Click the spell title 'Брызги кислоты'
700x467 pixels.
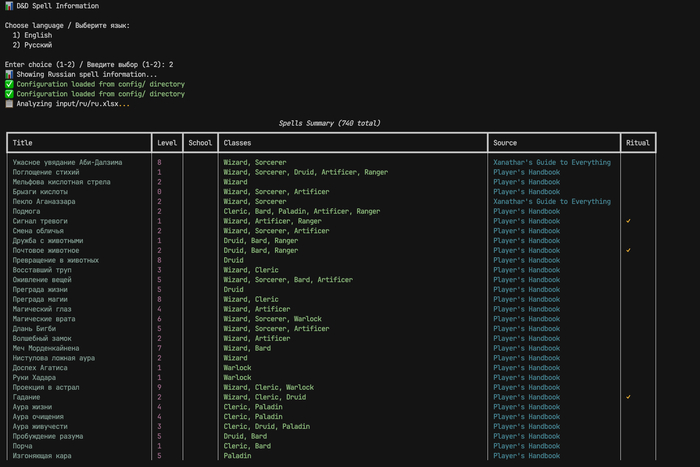tap(40, 192)
